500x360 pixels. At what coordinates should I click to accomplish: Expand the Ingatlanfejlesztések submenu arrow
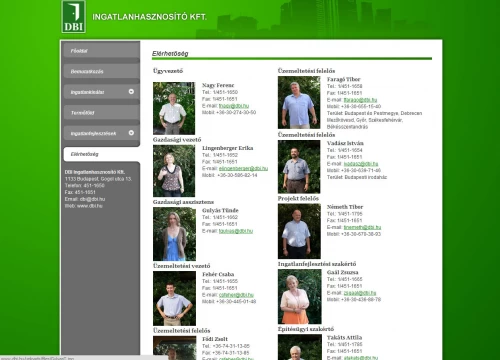[x=131, y=133]
